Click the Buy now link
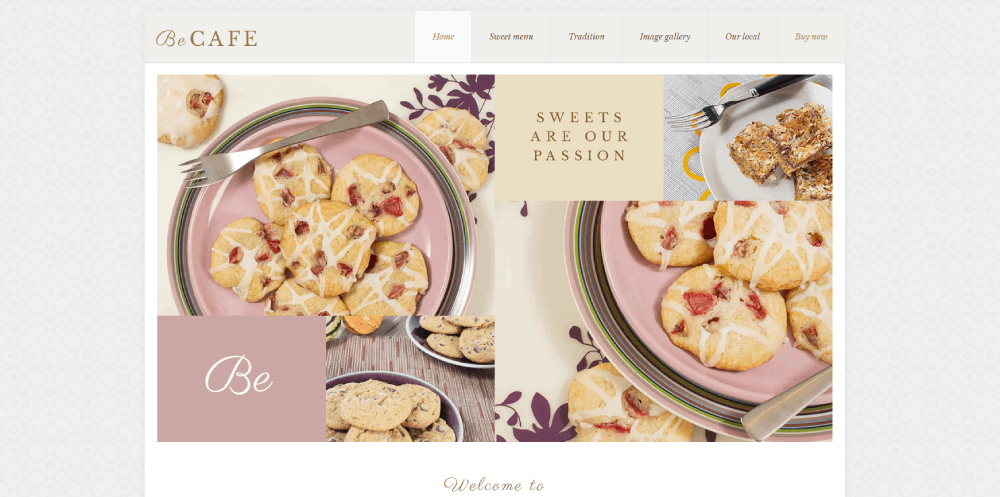The image size is (1000, 497). point(811,36)
